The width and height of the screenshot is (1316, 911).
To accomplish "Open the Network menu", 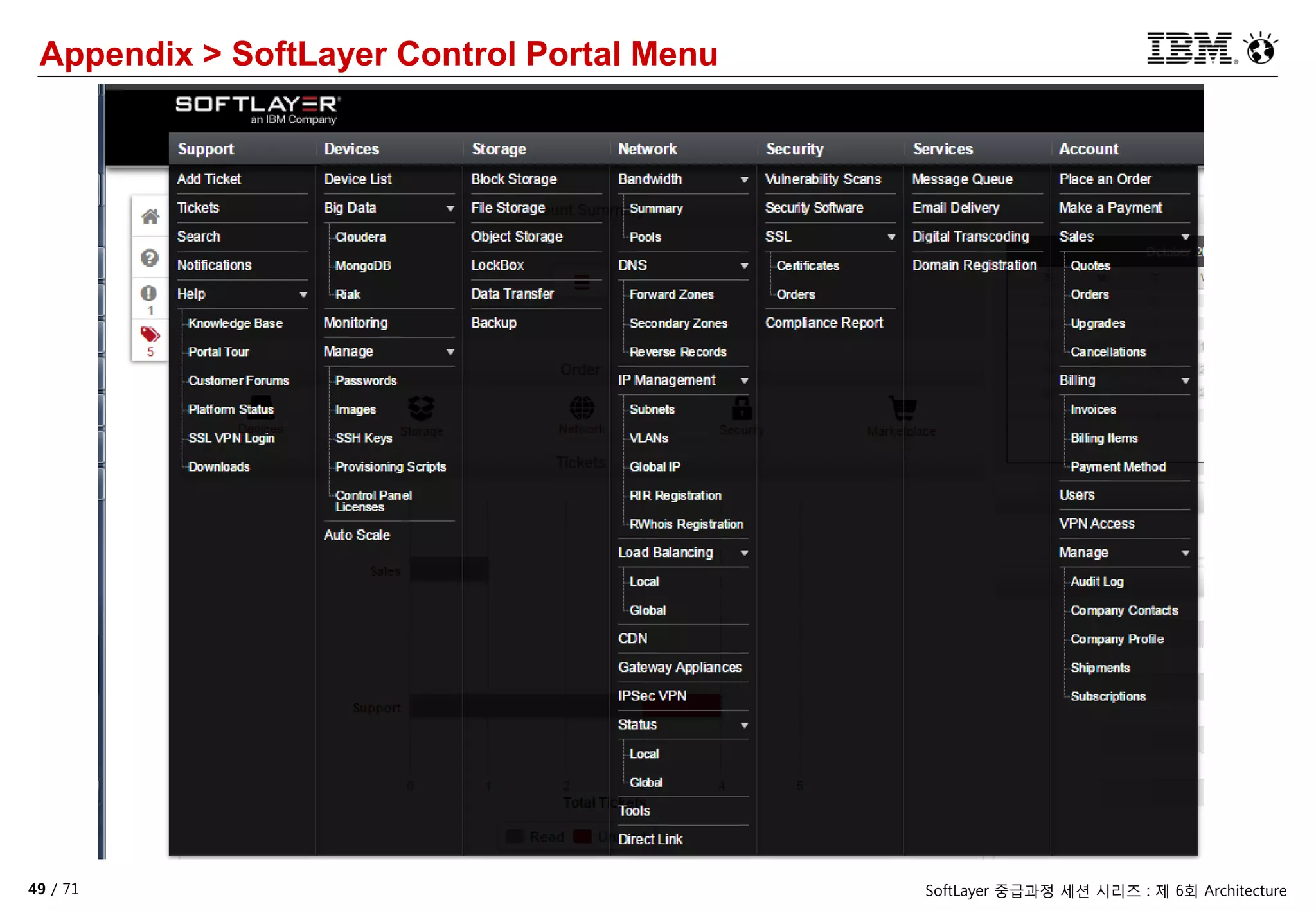I will point(647,149).
